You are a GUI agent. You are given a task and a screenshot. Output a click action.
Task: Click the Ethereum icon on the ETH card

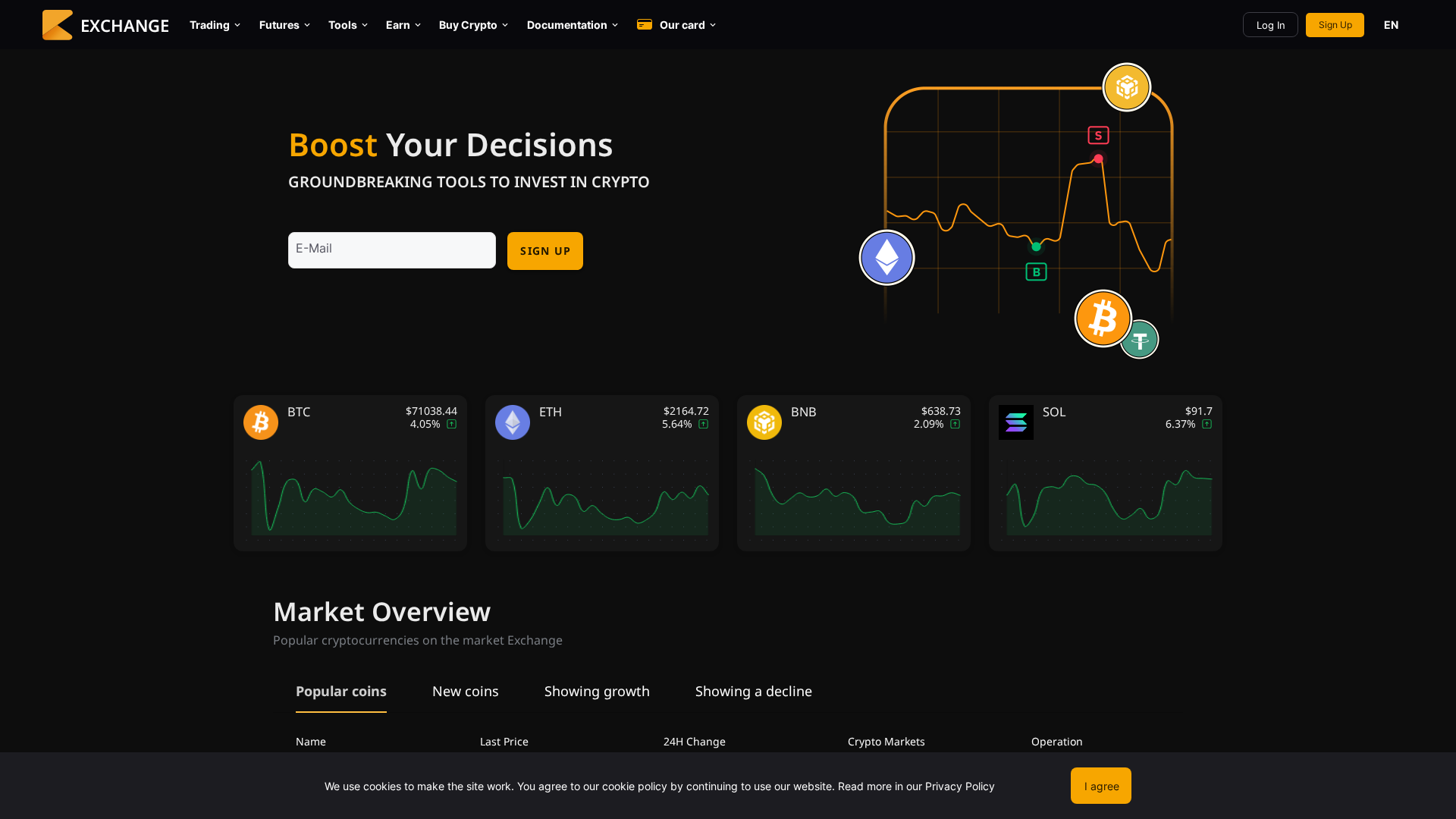pyautogui.click(x=512, y=422)
